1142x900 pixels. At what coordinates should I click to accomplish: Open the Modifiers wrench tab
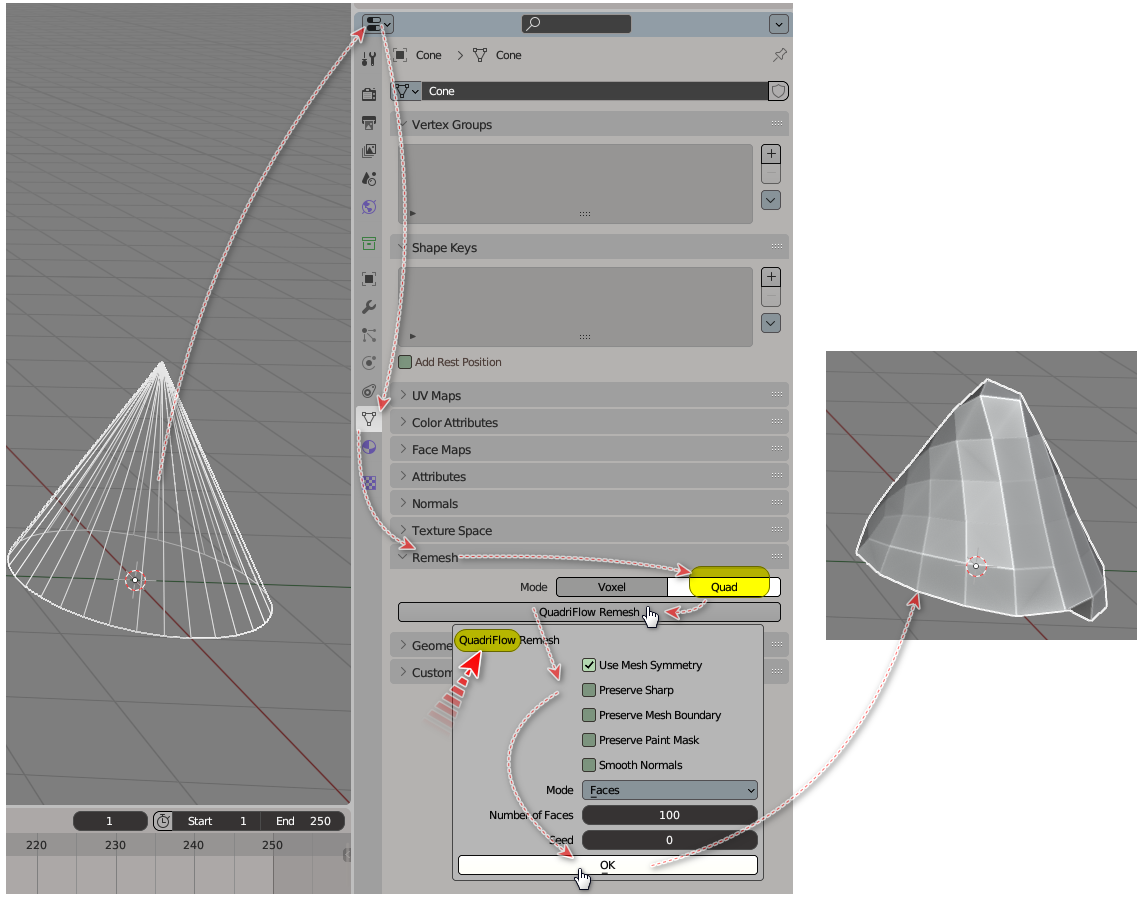(x=369, y=307)
